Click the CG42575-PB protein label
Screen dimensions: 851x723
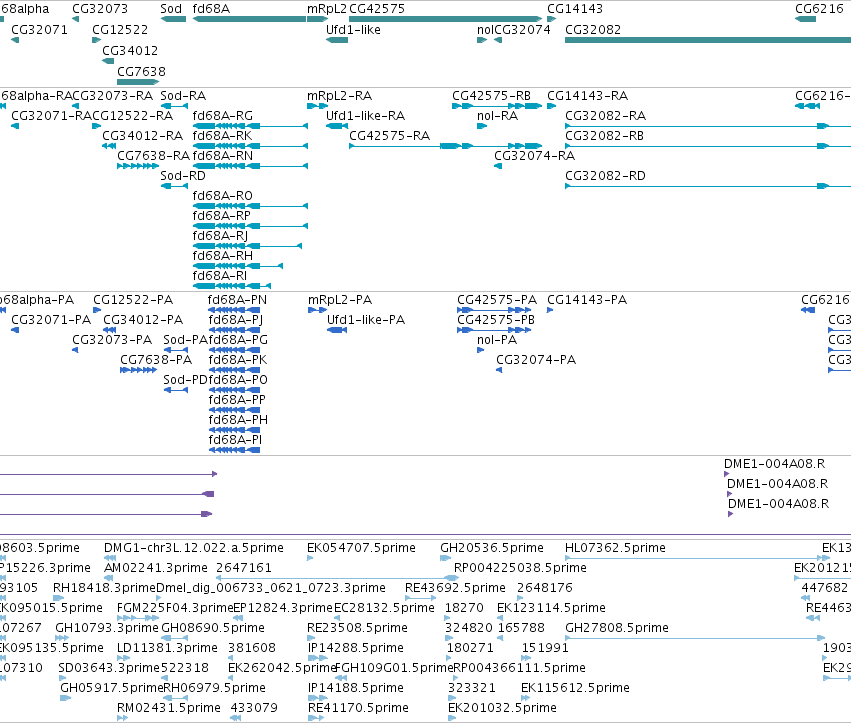(496, 320)
